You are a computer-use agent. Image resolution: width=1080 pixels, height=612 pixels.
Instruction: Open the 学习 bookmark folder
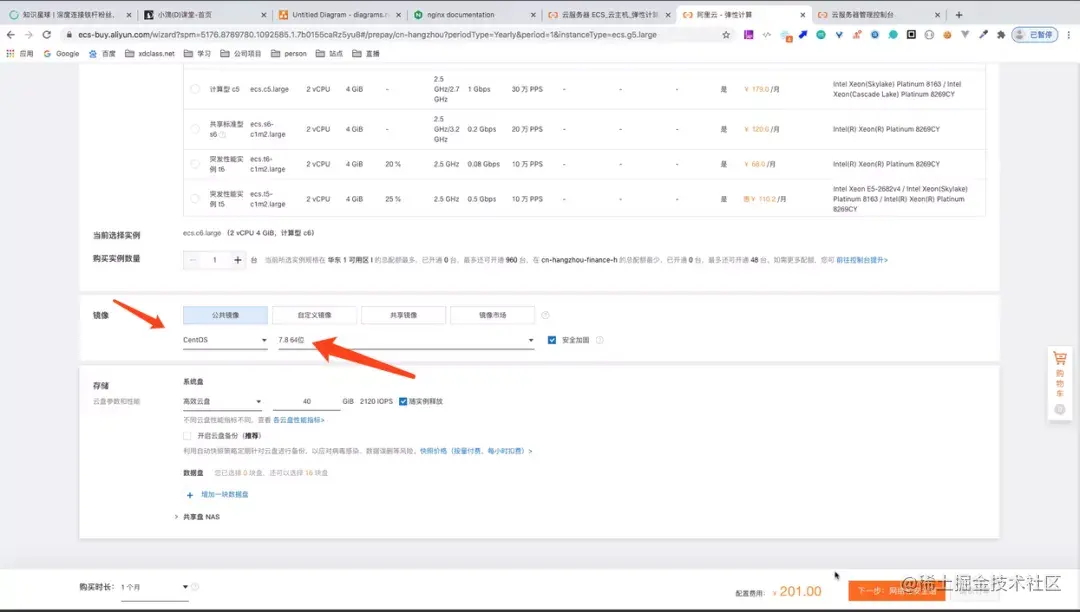pos(197,54)
